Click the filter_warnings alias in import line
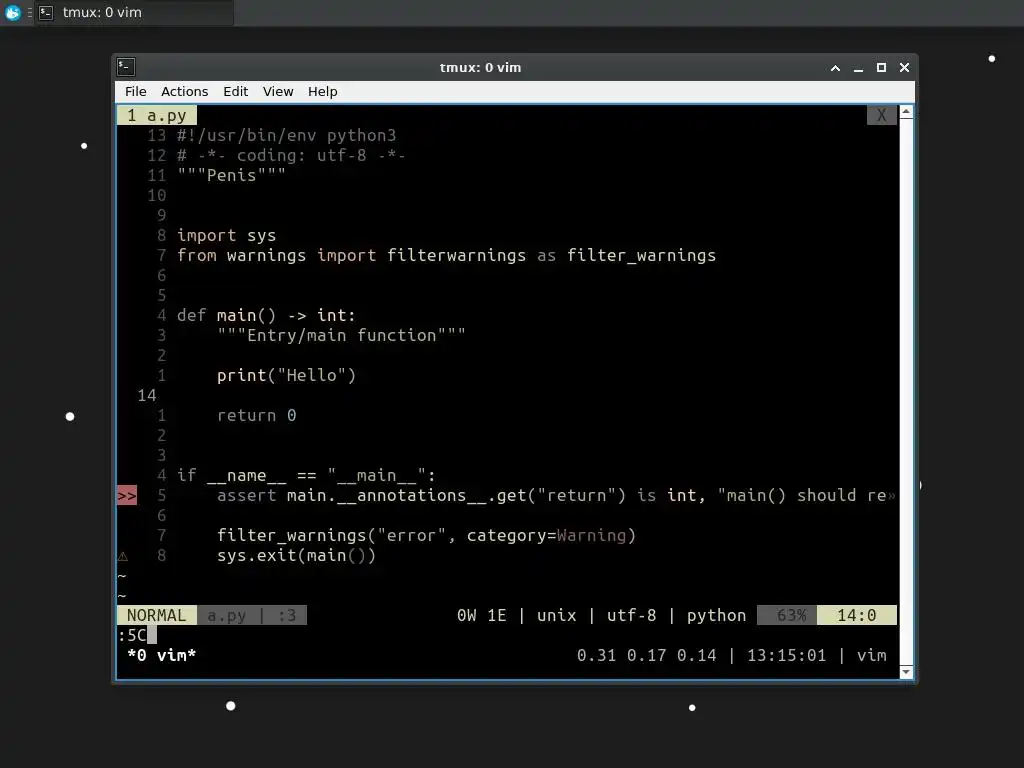The height and width of the screenshot is (768, 1024). point(641,255)
